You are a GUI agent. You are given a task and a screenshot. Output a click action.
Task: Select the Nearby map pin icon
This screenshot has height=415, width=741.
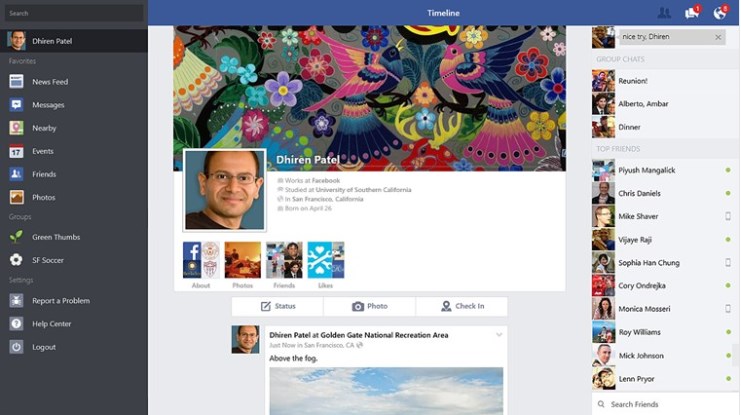(16, 128)
